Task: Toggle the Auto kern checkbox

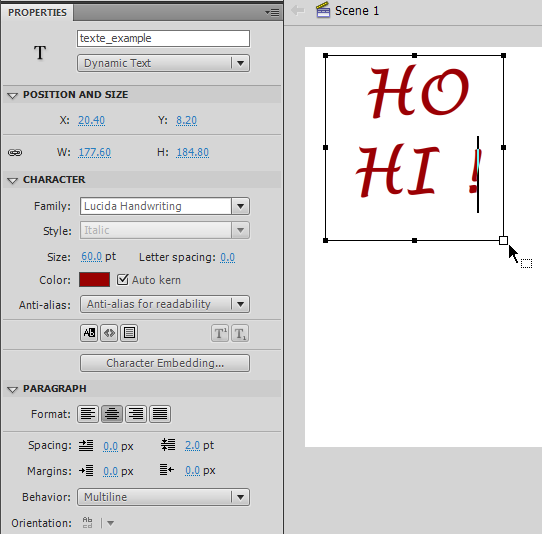Action: click(122, 280)
